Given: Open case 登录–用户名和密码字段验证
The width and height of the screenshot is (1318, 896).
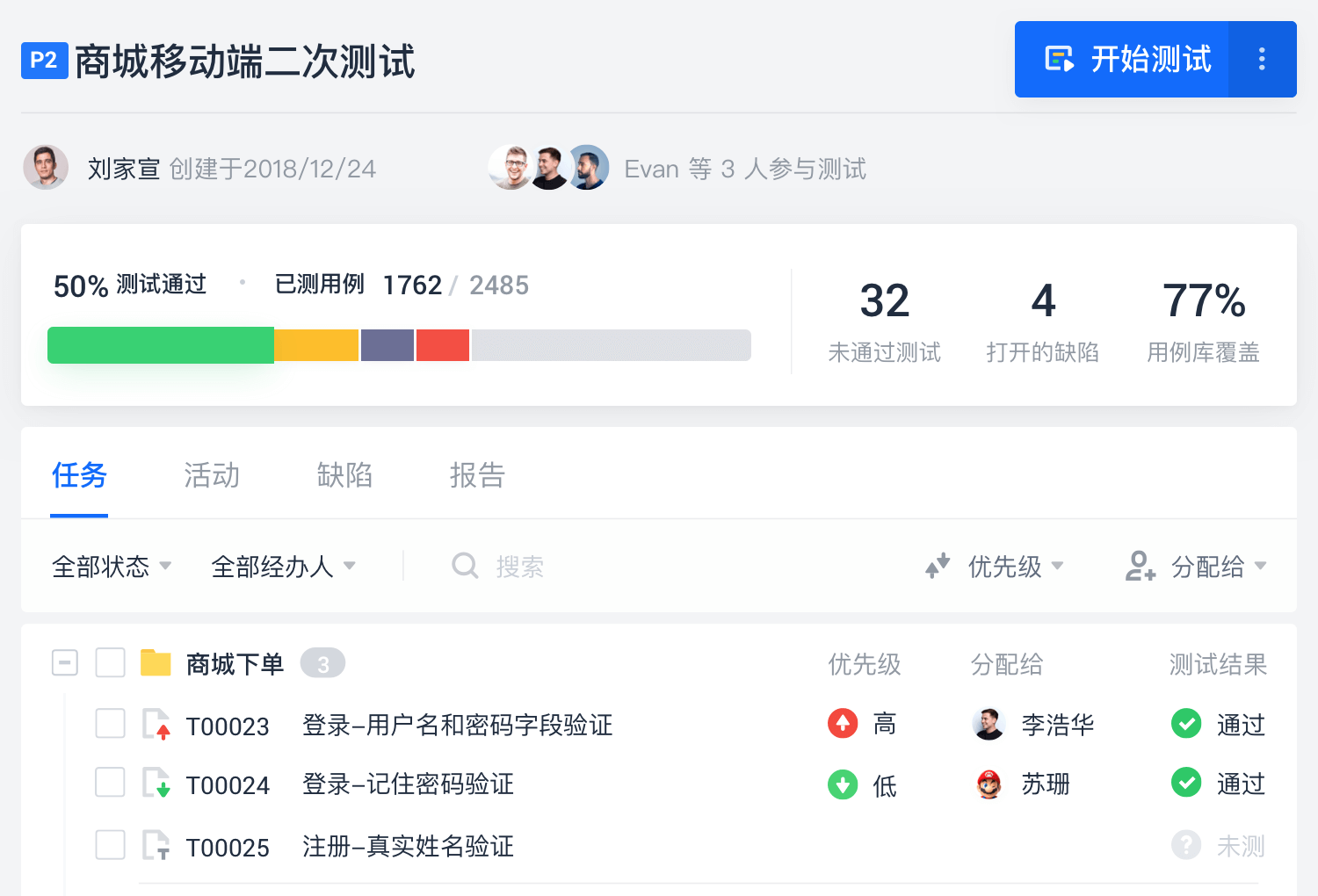Looking at the screenshot, I should (458, 725).
